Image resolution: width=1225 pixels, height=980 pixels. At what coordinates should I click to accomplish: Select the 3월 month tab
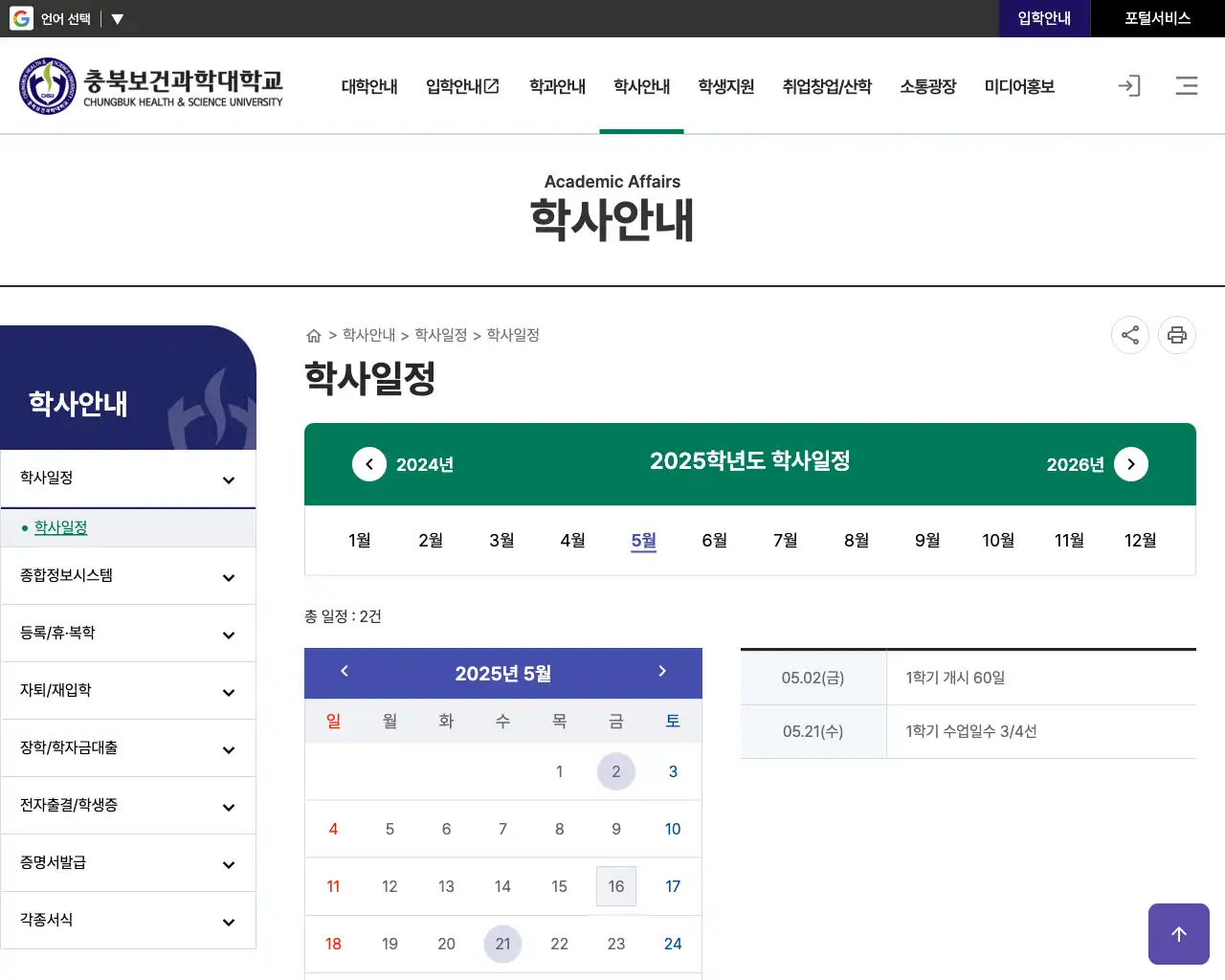coord(501,541)
